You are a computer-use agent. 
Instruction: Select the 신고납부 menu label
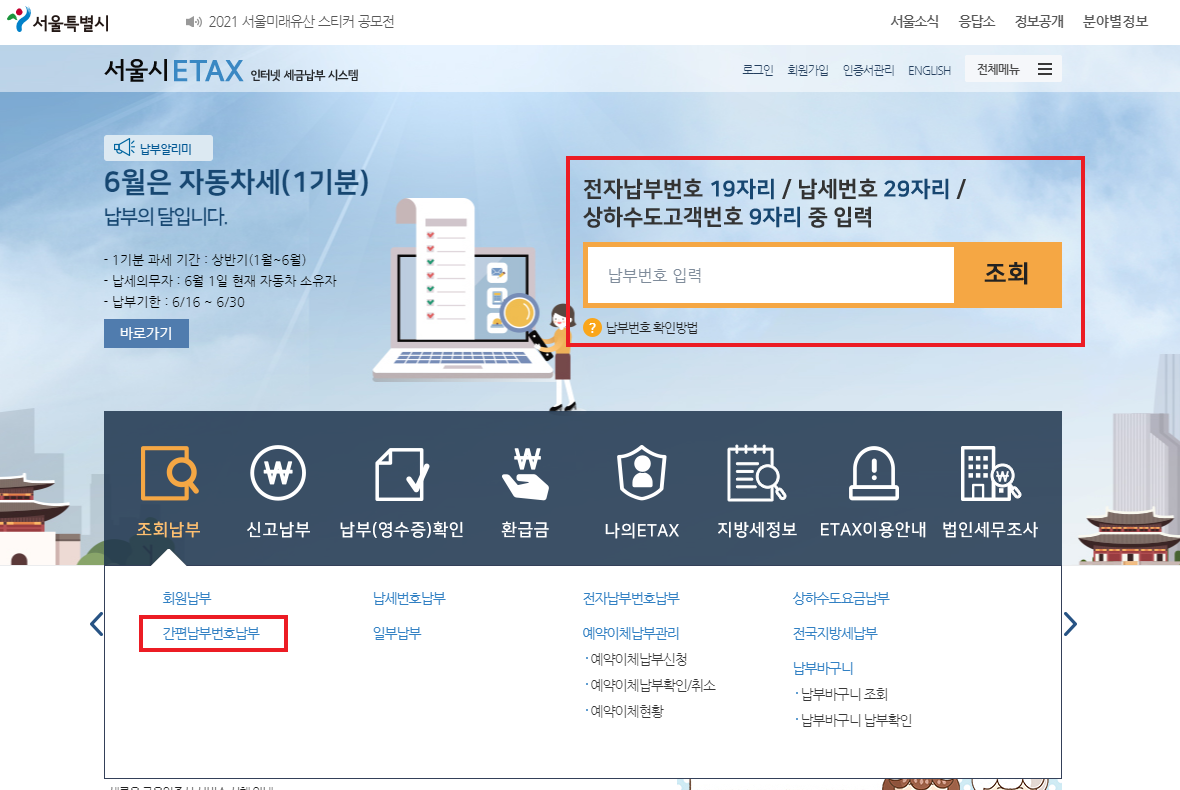(278, 530)
